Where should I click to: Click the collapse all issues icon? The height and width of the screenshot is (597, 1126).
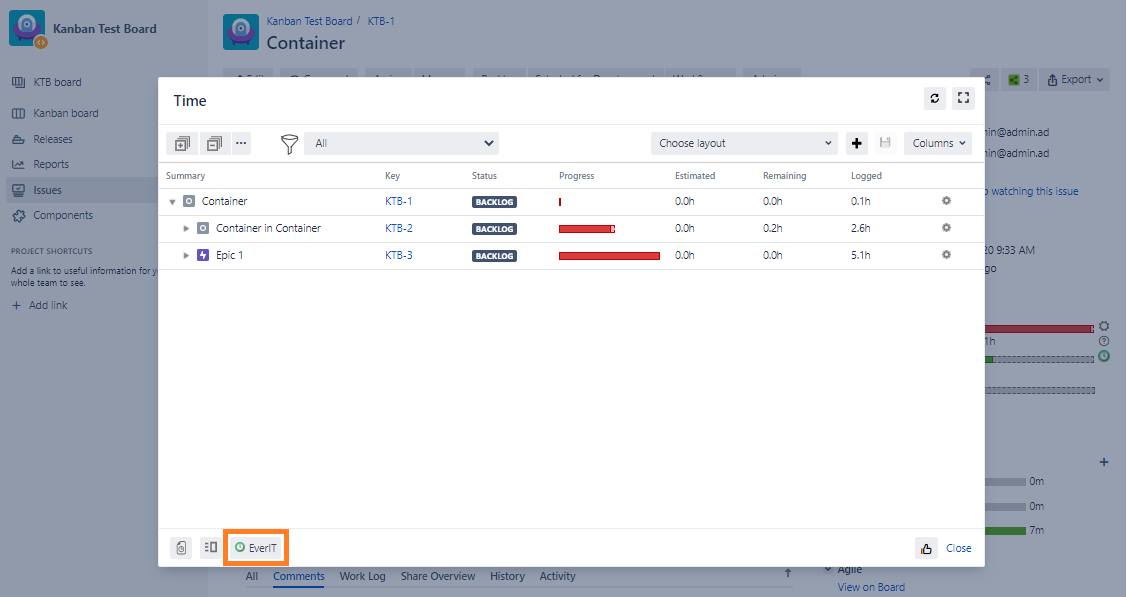tap(214, 143)
